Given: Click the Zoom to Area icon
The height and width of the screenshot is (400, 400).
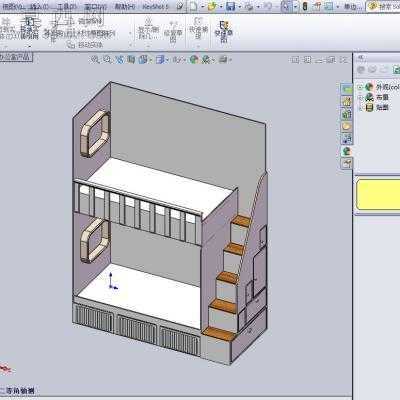Looking at the screenshot, I should (107, 60).
